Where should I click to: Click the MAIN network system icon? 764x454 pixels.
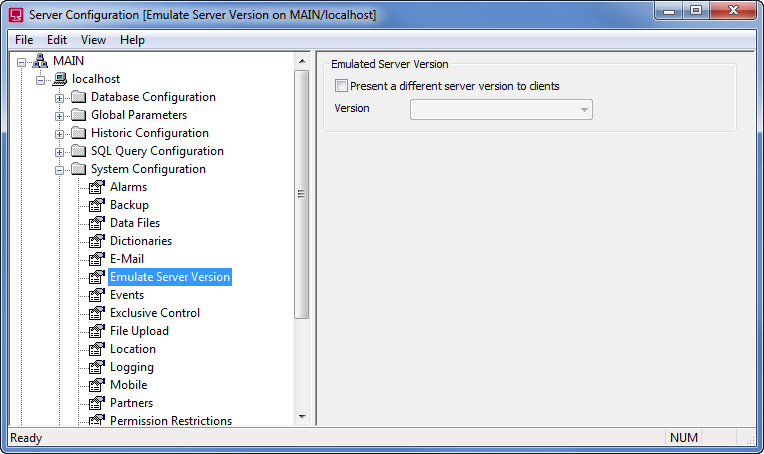point(40,61)
